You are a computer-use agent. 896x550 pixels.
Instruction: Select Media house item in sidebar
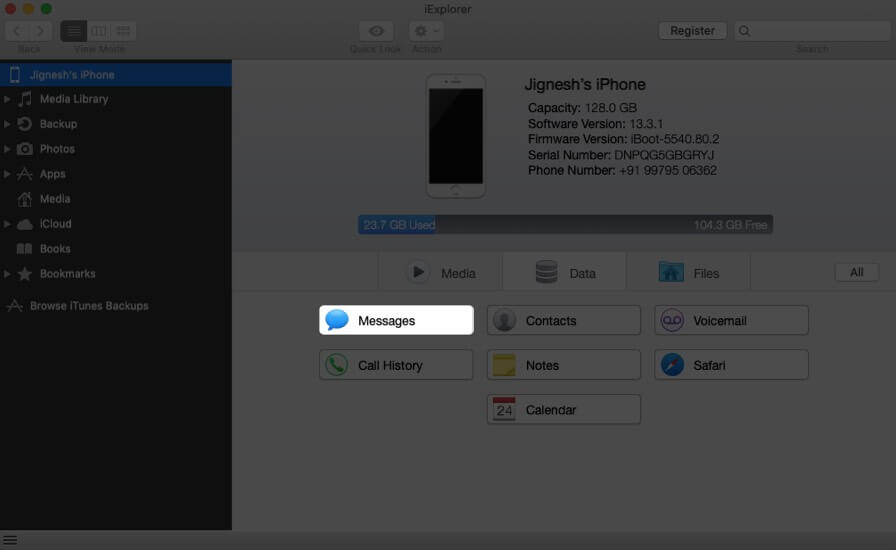[116, 199]
